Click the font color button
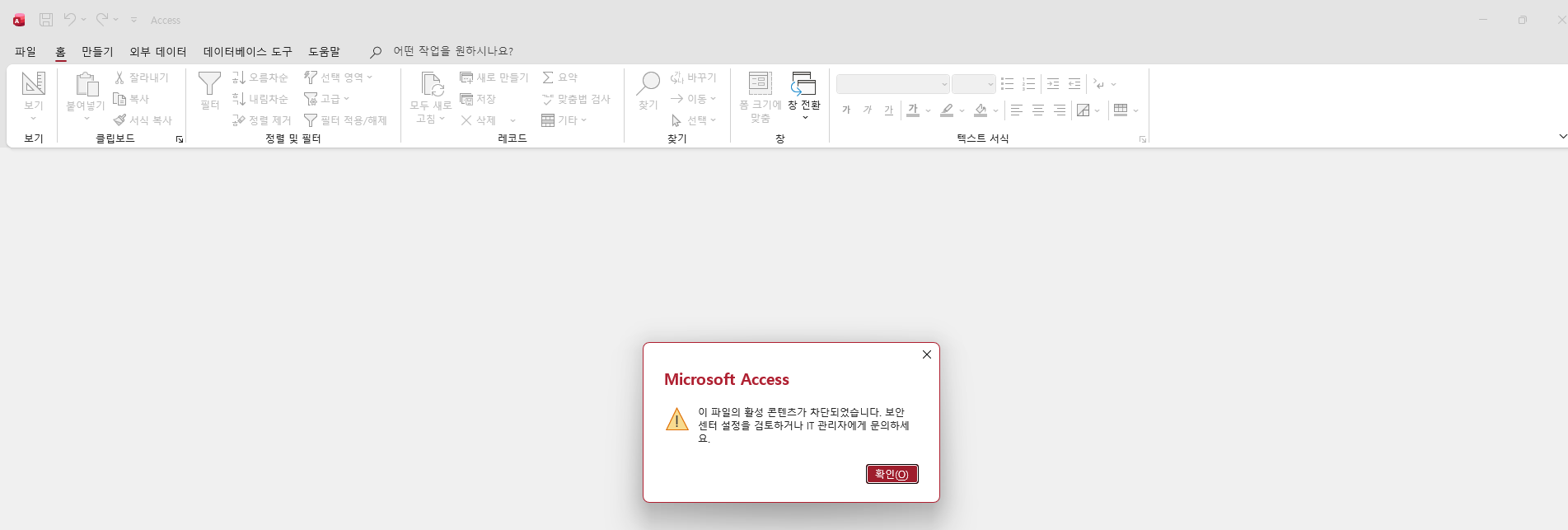The image size is (1568, 530). coord(913,110)
